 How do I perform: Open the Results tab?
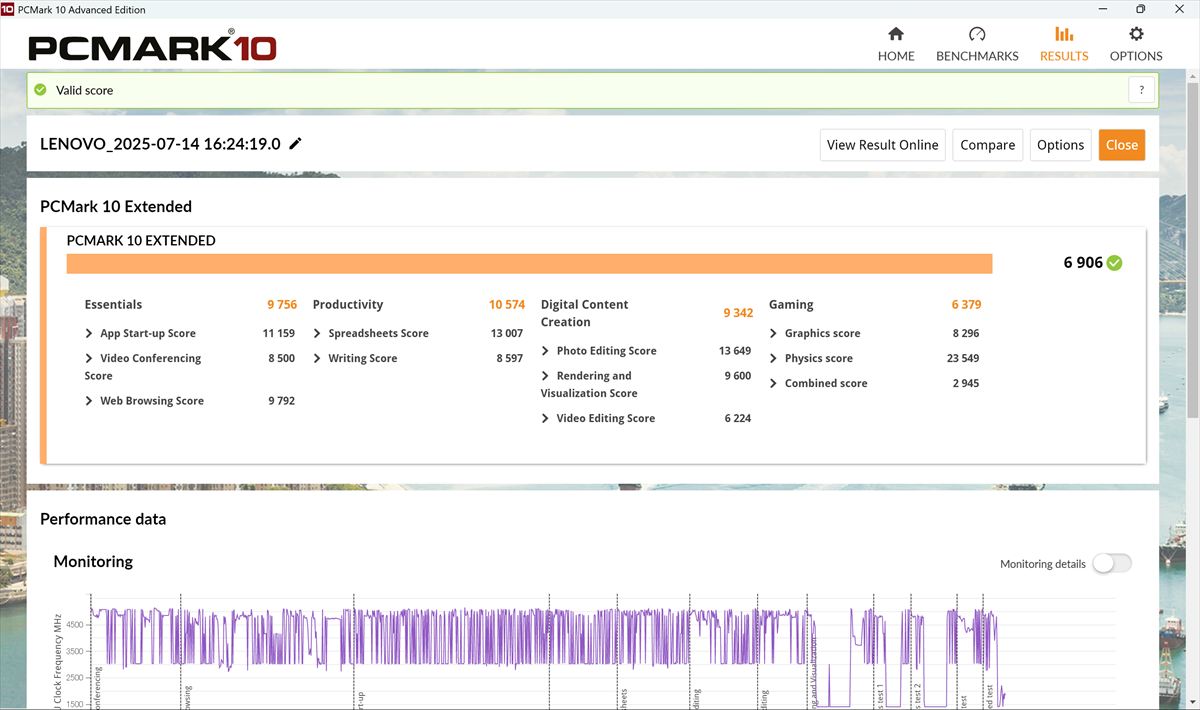[1064, 45]
